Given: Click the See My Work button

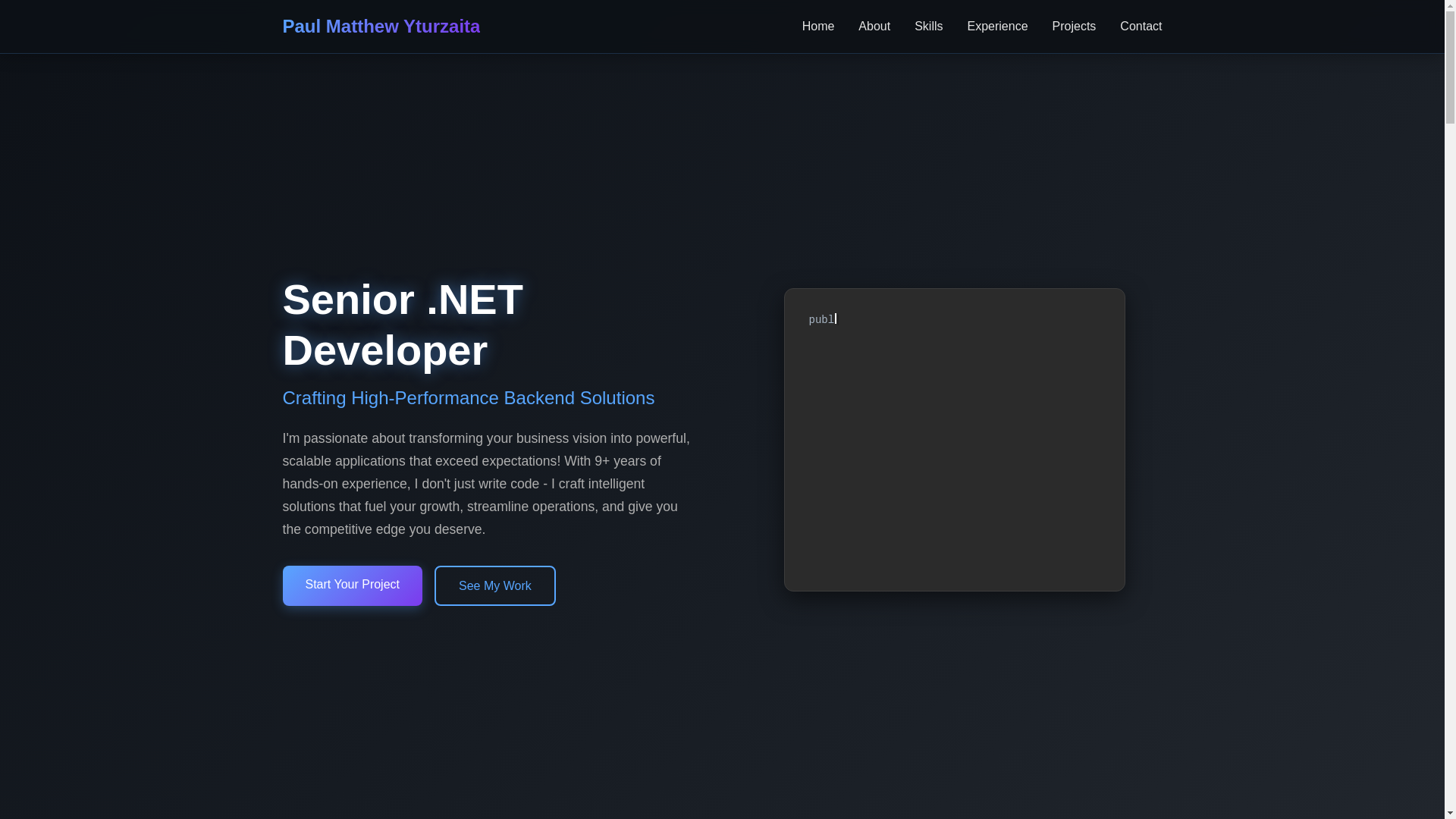Looking at the screenshot, I should pos(494,585).
